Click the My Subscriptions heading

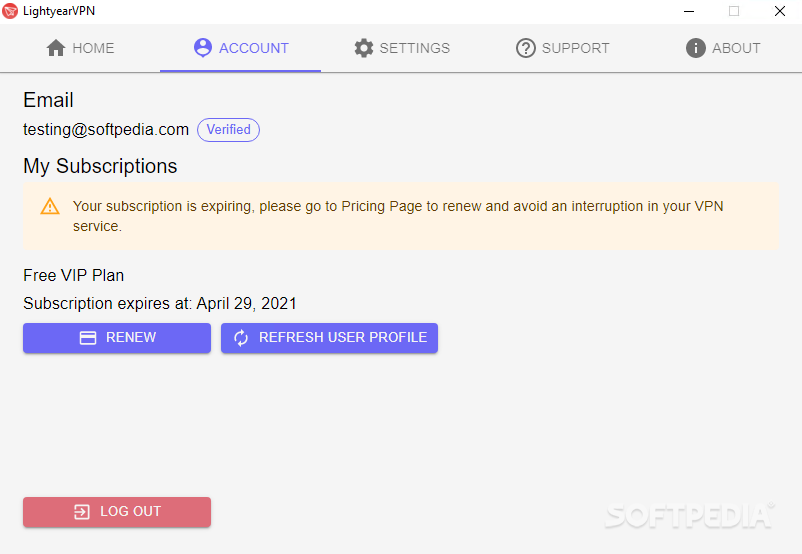click(100, 166)
